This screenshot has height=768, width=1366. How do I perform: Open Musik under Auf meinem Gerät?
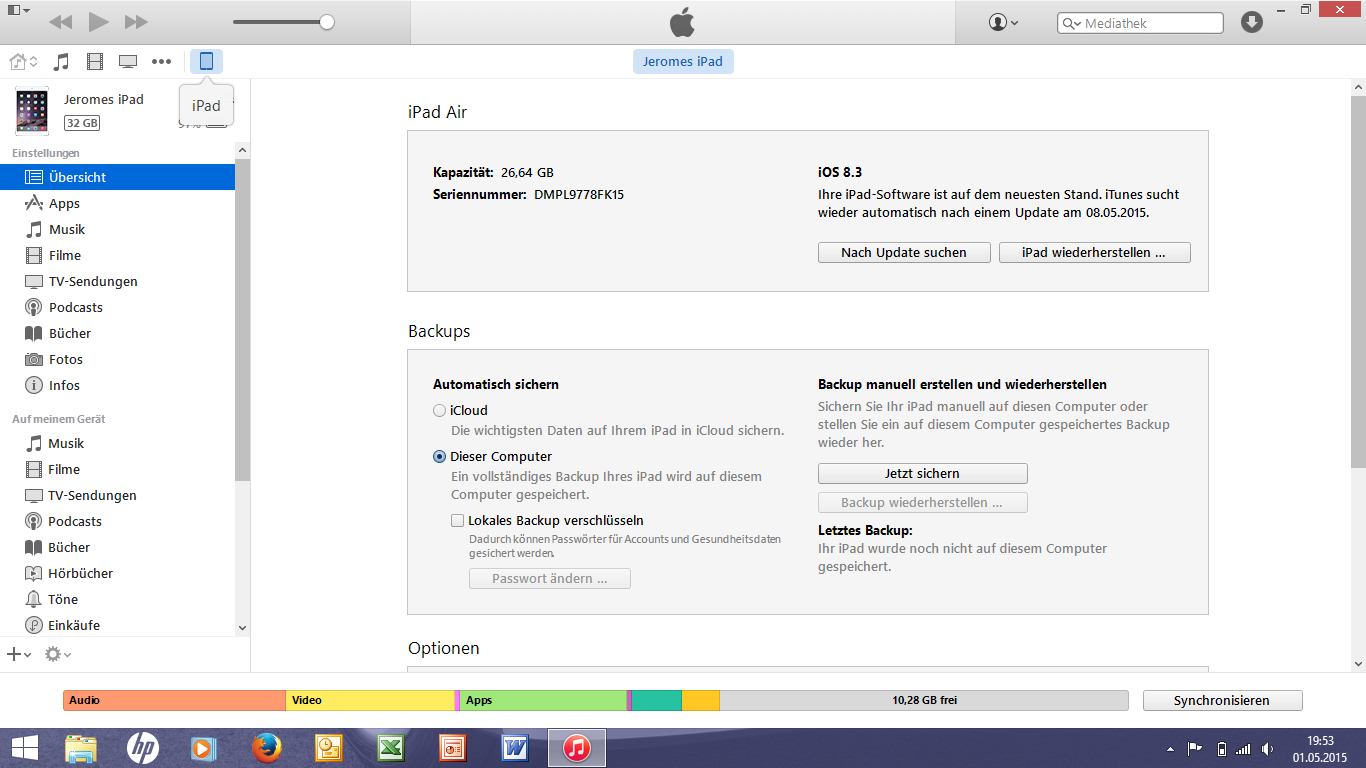coord(118,443)
